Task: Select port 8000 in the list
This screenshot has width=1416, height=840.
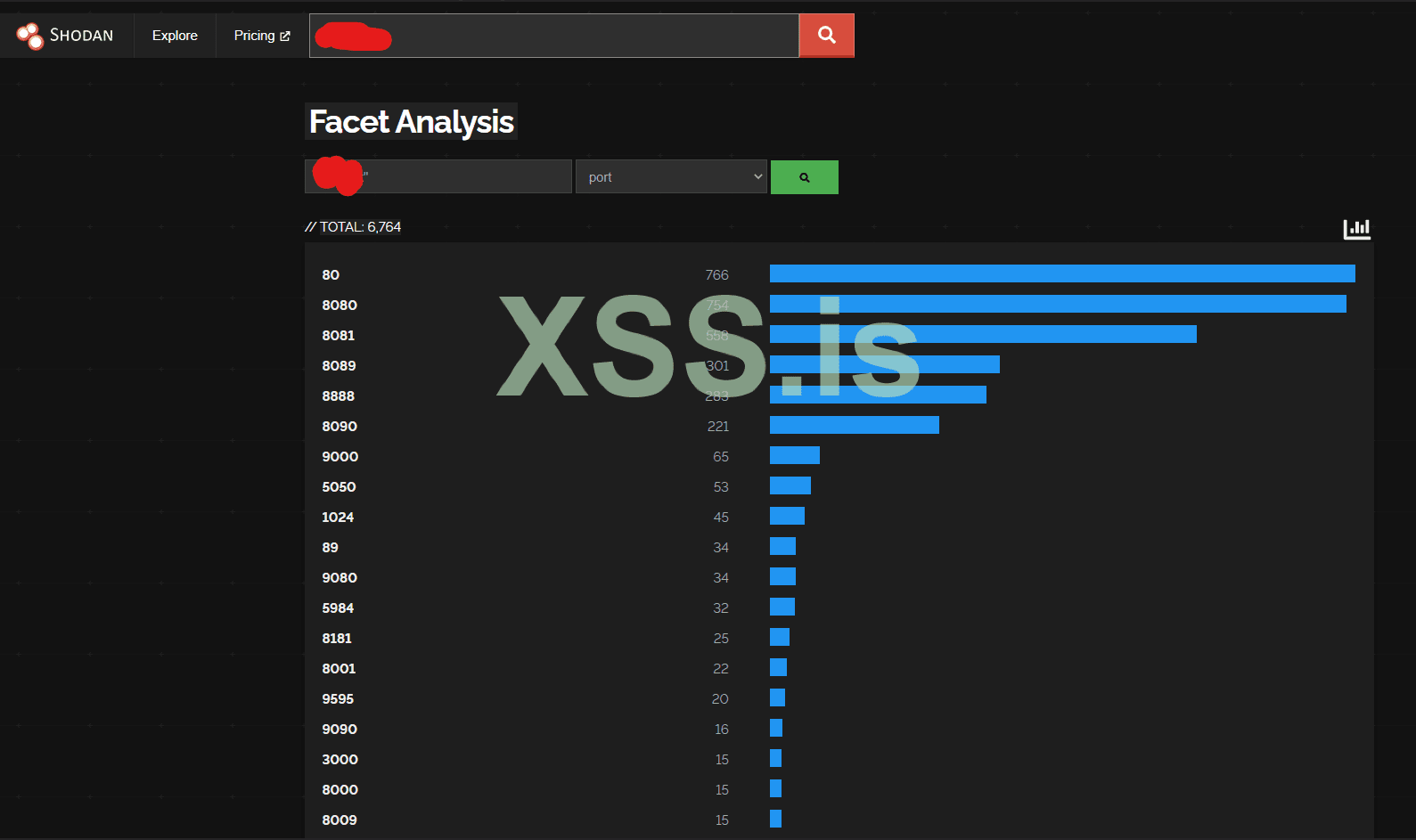Action: coord(340,789)
